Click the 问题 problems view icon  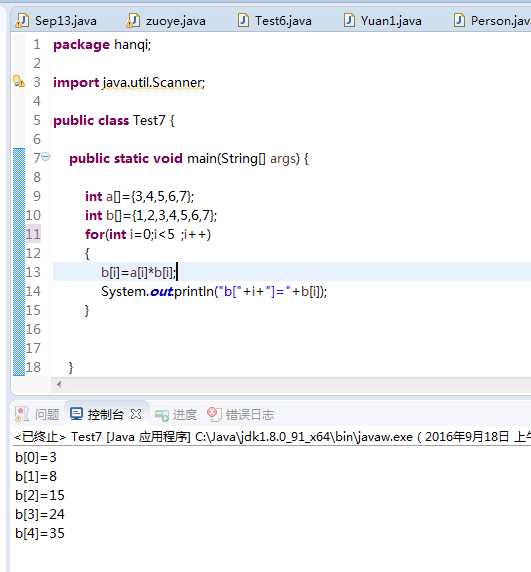(x=22, y=414)
